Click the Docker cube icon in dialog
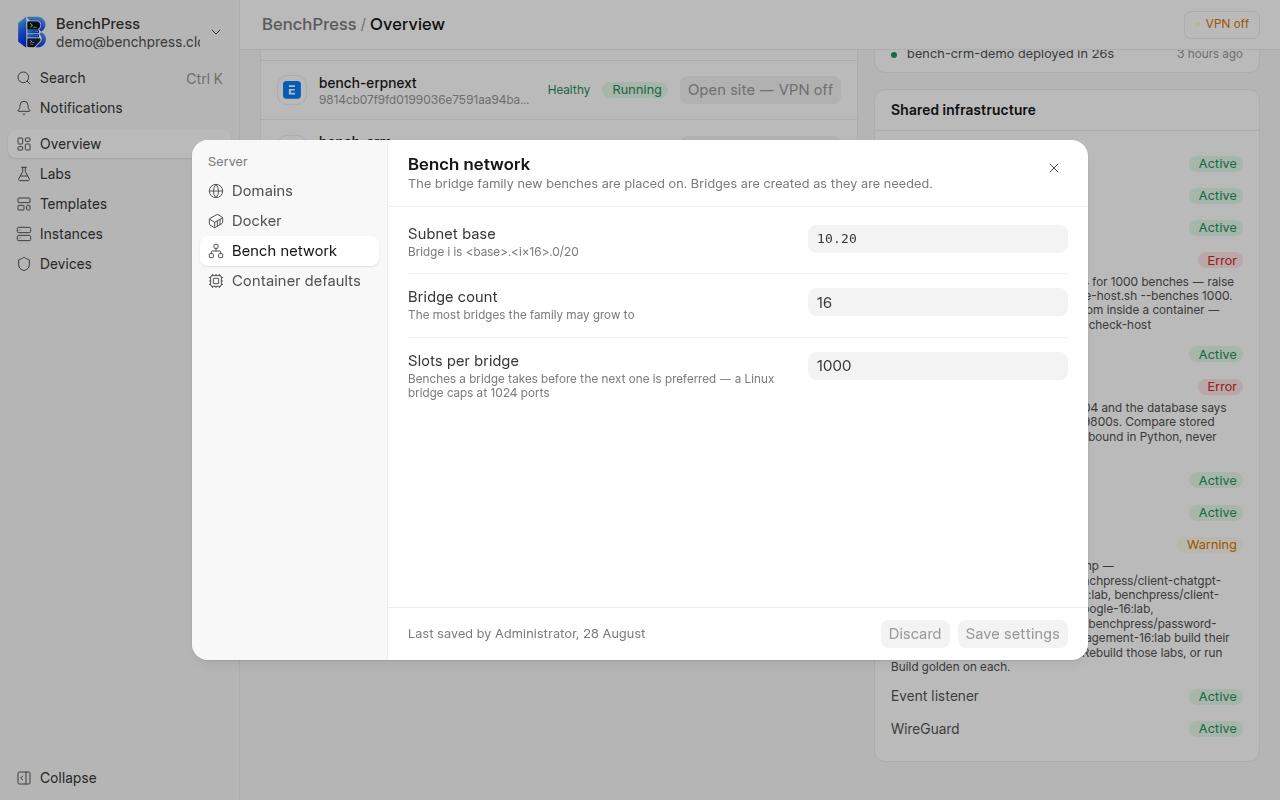Screen dimensions: 1280x800 [216, 221]
